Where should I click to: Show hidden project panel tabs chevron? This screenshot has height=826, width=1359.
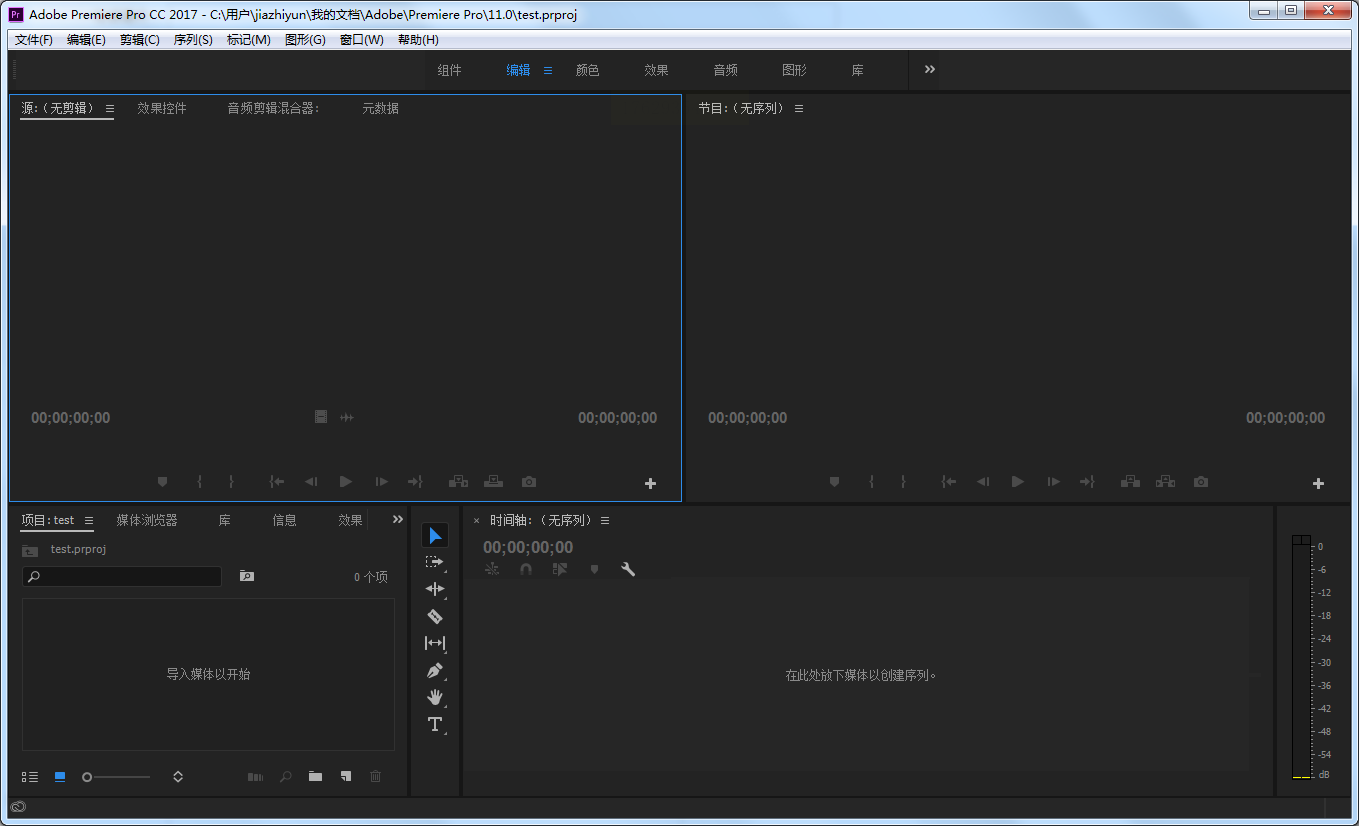[398, 519]
